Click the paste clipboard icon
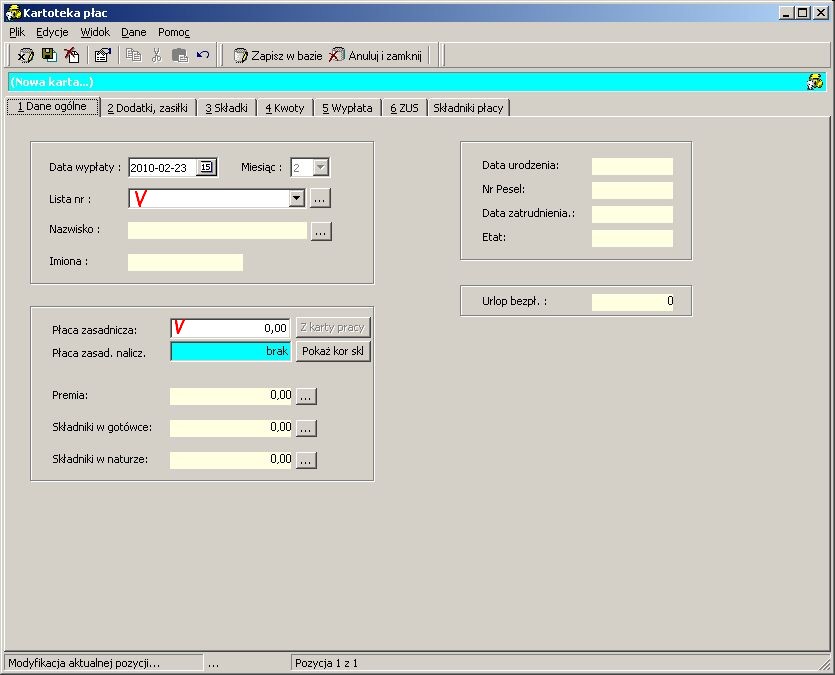 [x=179, y=55]
